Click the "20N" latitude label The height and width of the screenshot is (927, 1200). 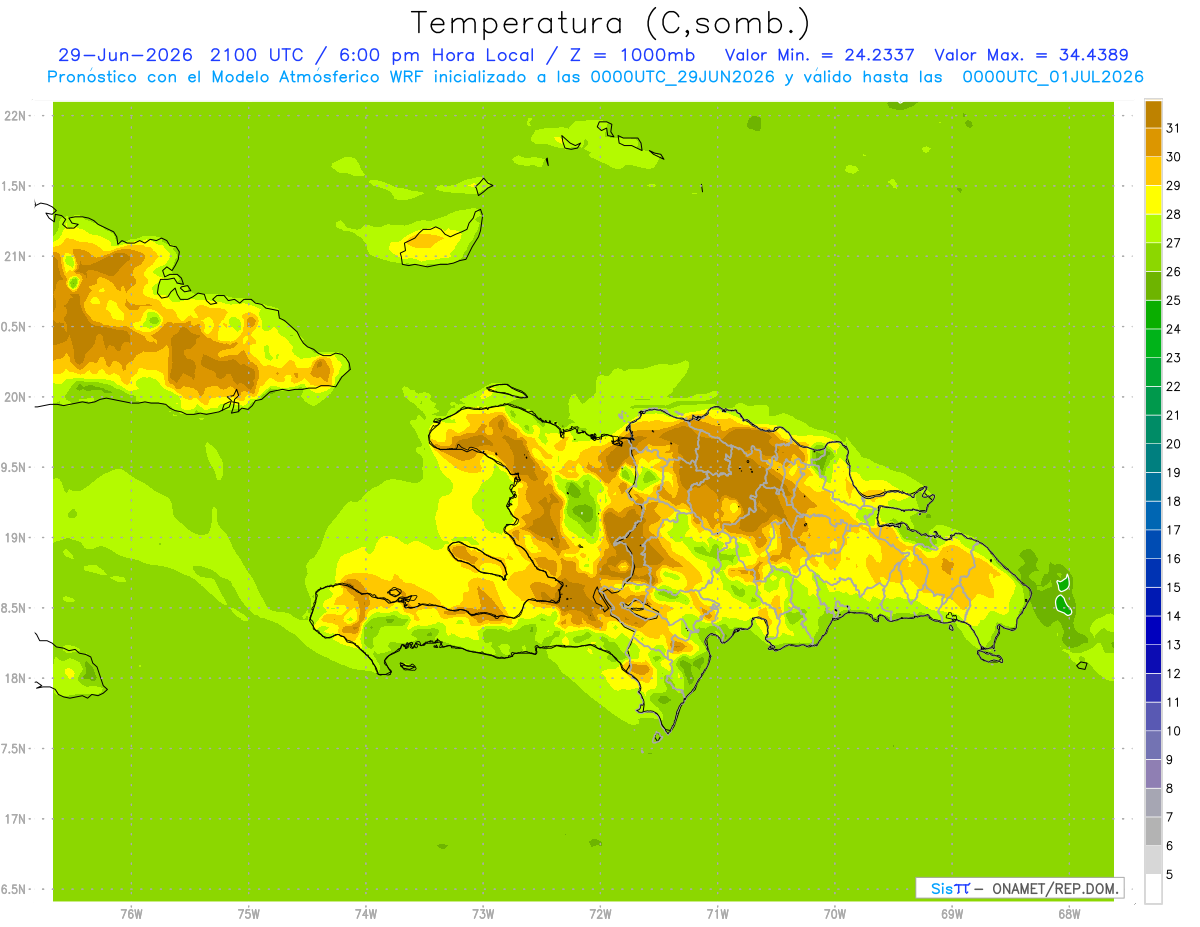[15, 397]
